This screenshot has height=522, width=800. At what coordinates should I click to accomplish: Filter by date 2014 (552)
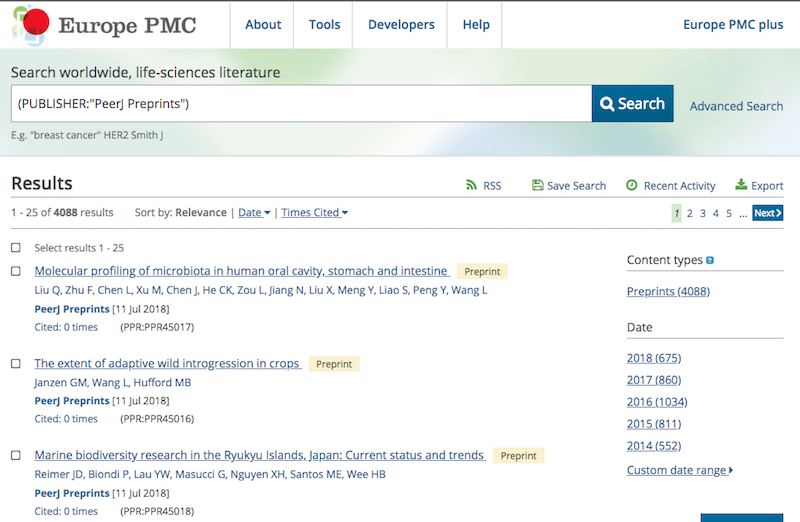[654, 446]
